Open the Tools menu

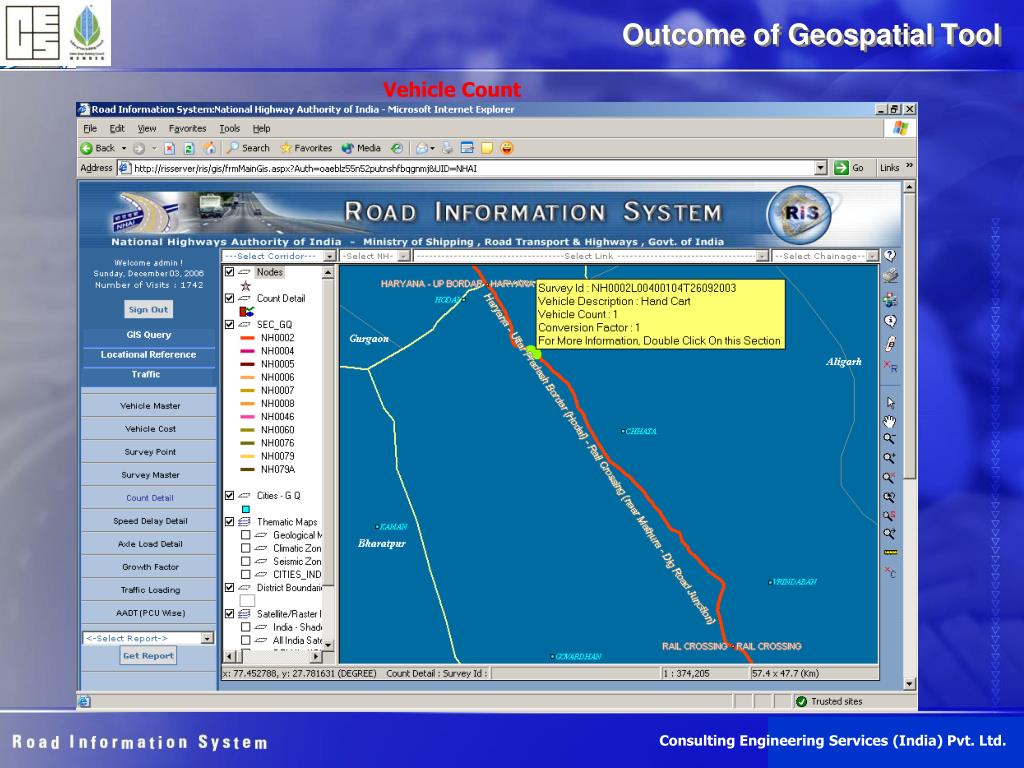tap(229, 129)
